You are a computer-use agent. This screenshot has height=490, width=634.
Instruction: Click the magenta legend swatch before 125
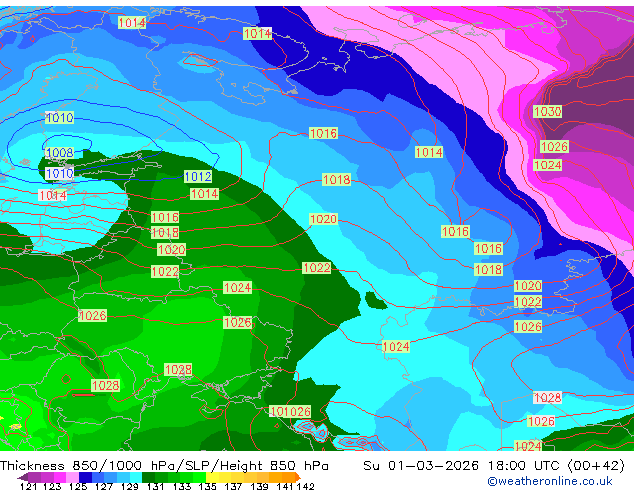click(x=60, y=477)
